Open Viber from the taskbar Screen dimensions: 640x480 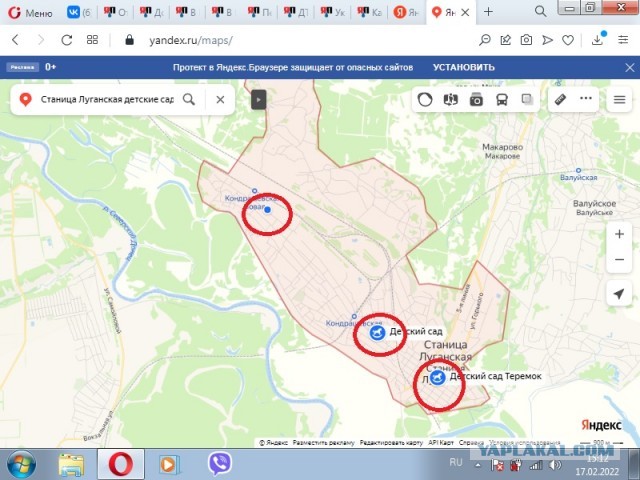pos(220,464)
